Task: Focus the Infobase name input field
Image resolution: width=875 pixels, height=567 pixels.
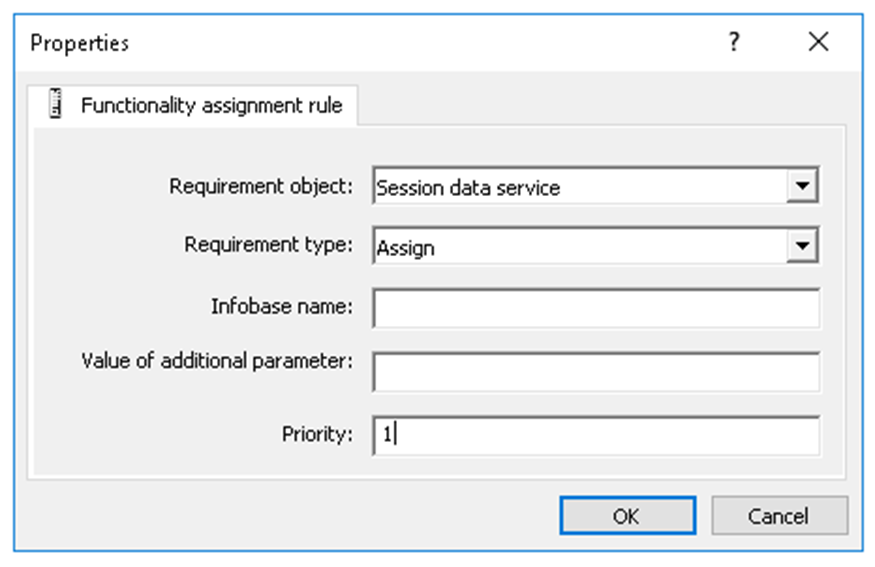Action: point(595,309)
